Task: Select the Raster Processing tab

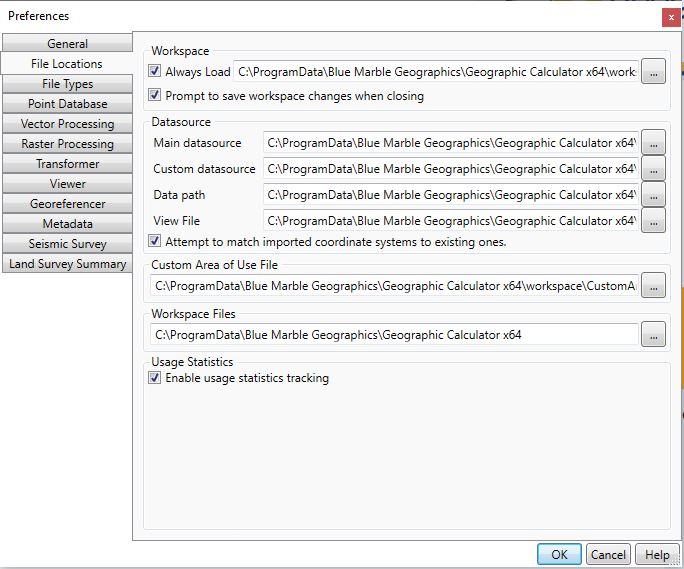Action: tap(67, 144)
